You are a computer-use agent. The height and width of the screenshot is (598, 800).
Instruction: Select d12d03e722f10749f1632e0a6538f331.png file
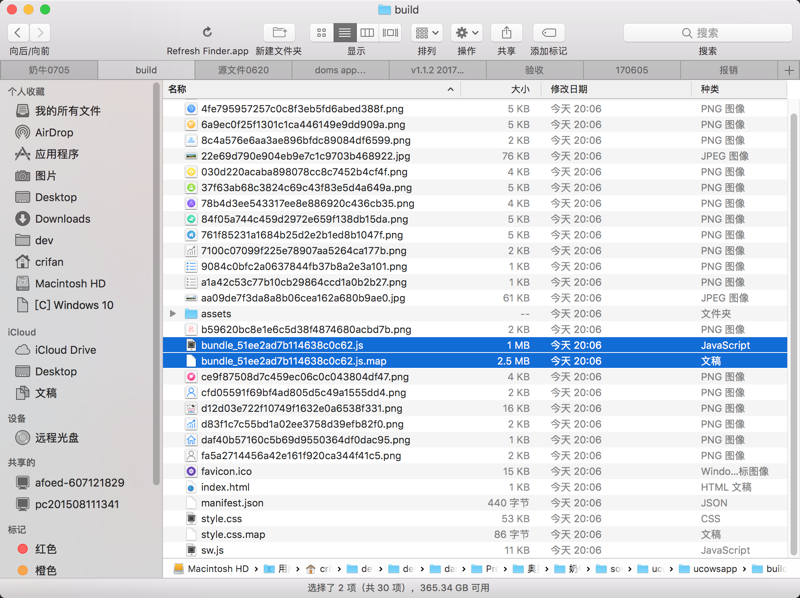475,409
